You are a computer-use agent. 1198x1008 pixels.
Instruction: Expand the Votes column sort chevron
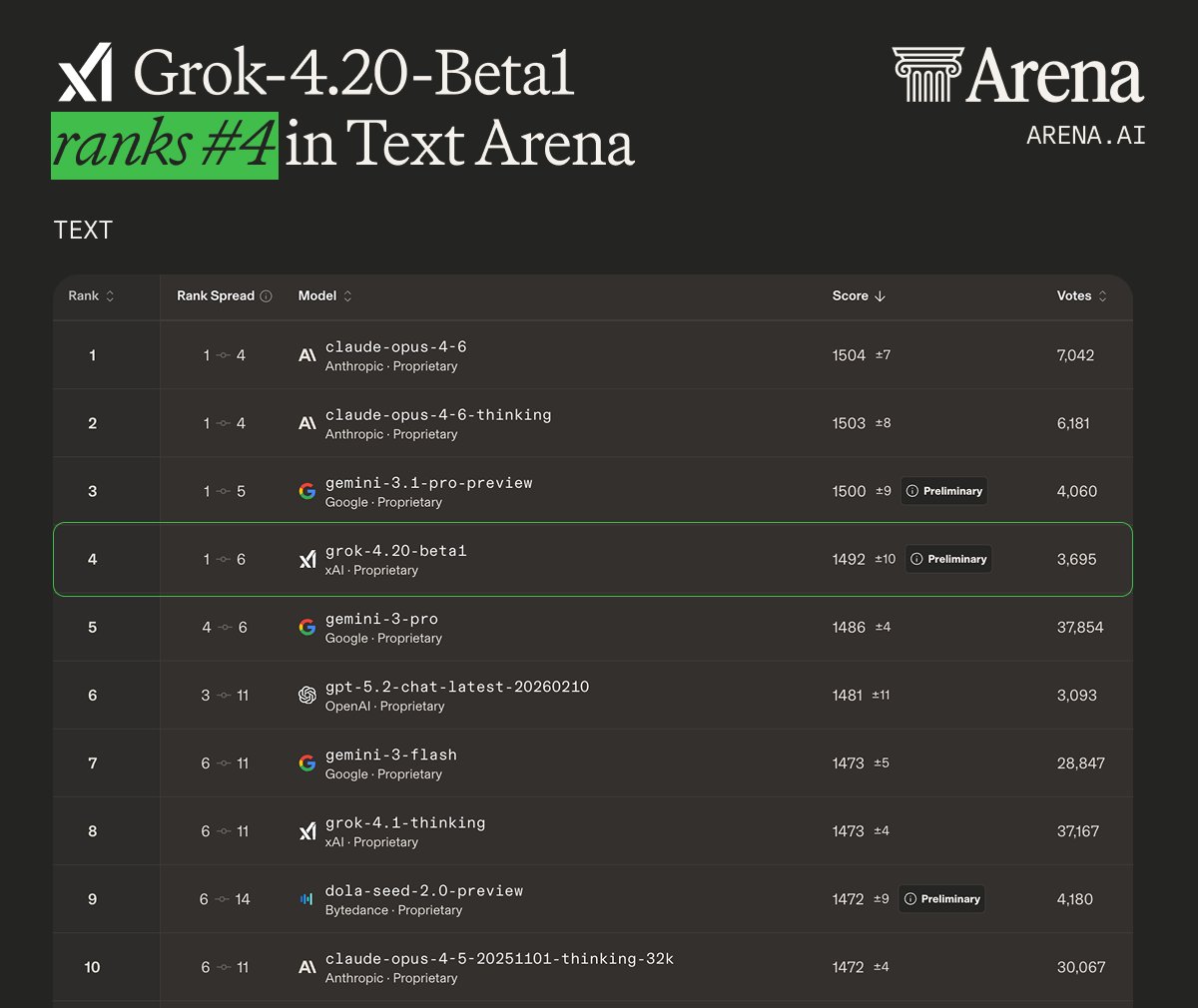pyautogui.click(x=1102, y=295)
